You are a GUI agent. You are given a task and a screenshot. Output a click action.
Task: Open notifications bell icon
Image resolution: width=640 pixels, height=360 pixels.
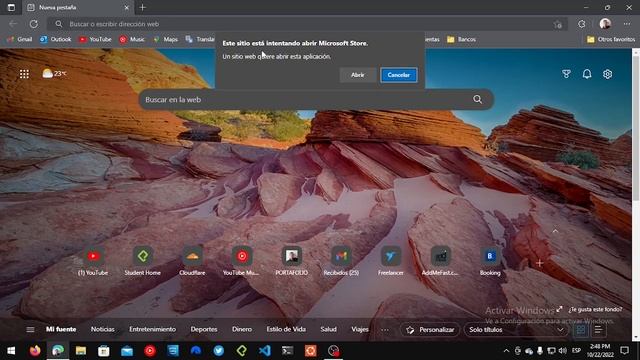click(587, 74)
